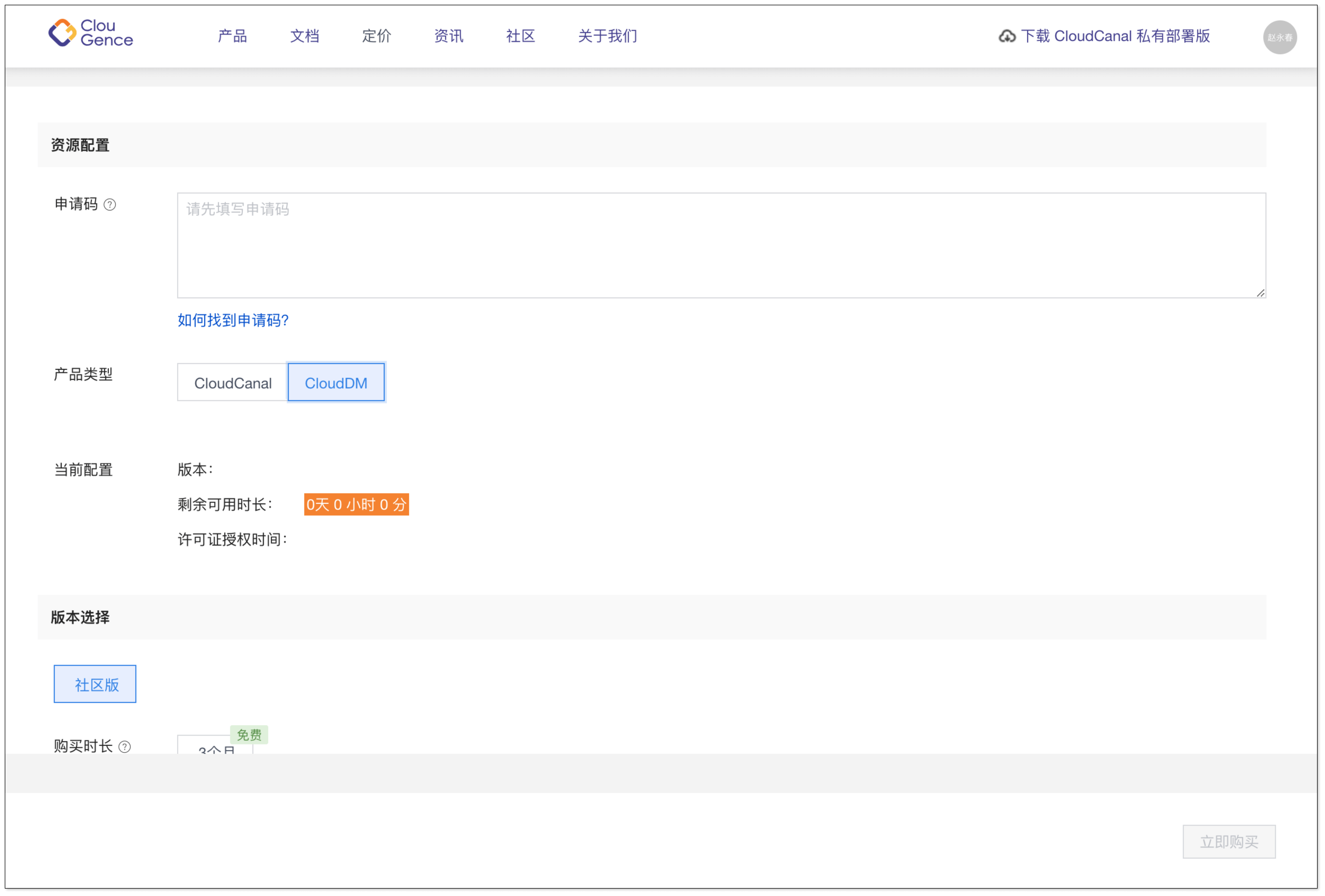Open the 文档 navigation menu

[305, 37]
